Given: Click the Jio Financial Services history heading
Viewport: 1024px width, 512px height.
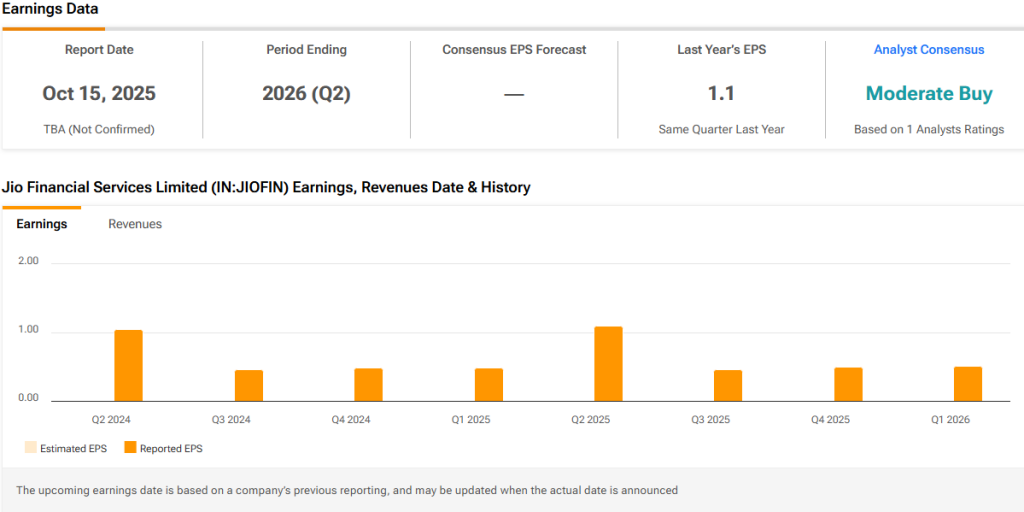Looking at the screenshot, I should (266, 188).
